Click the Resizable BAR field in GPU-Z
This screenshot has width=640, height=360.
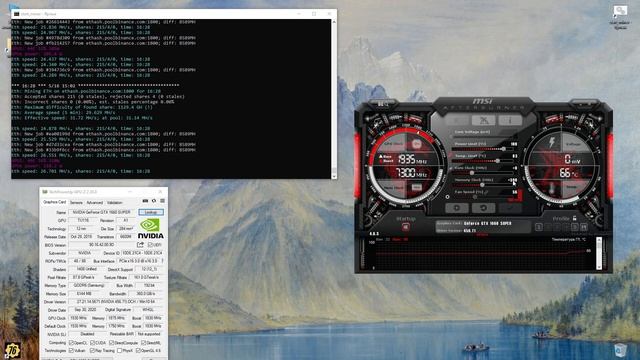pyautogui.click(x=150, y=334)
